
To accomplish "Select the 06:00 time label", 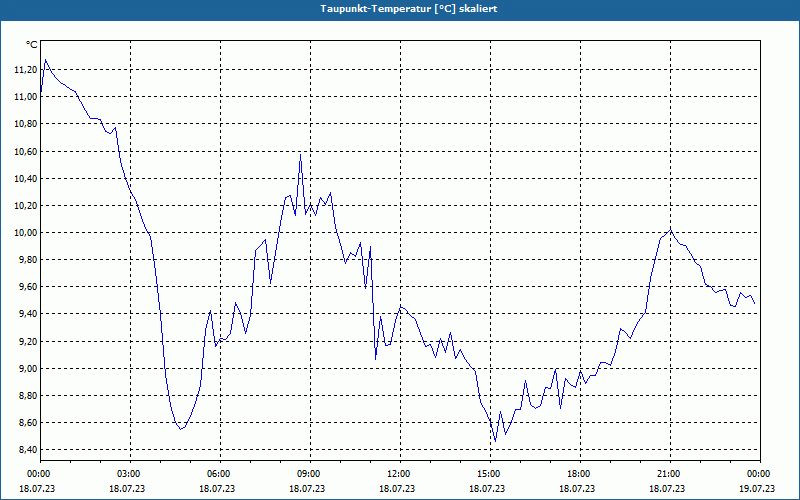I will pos(220,474).
